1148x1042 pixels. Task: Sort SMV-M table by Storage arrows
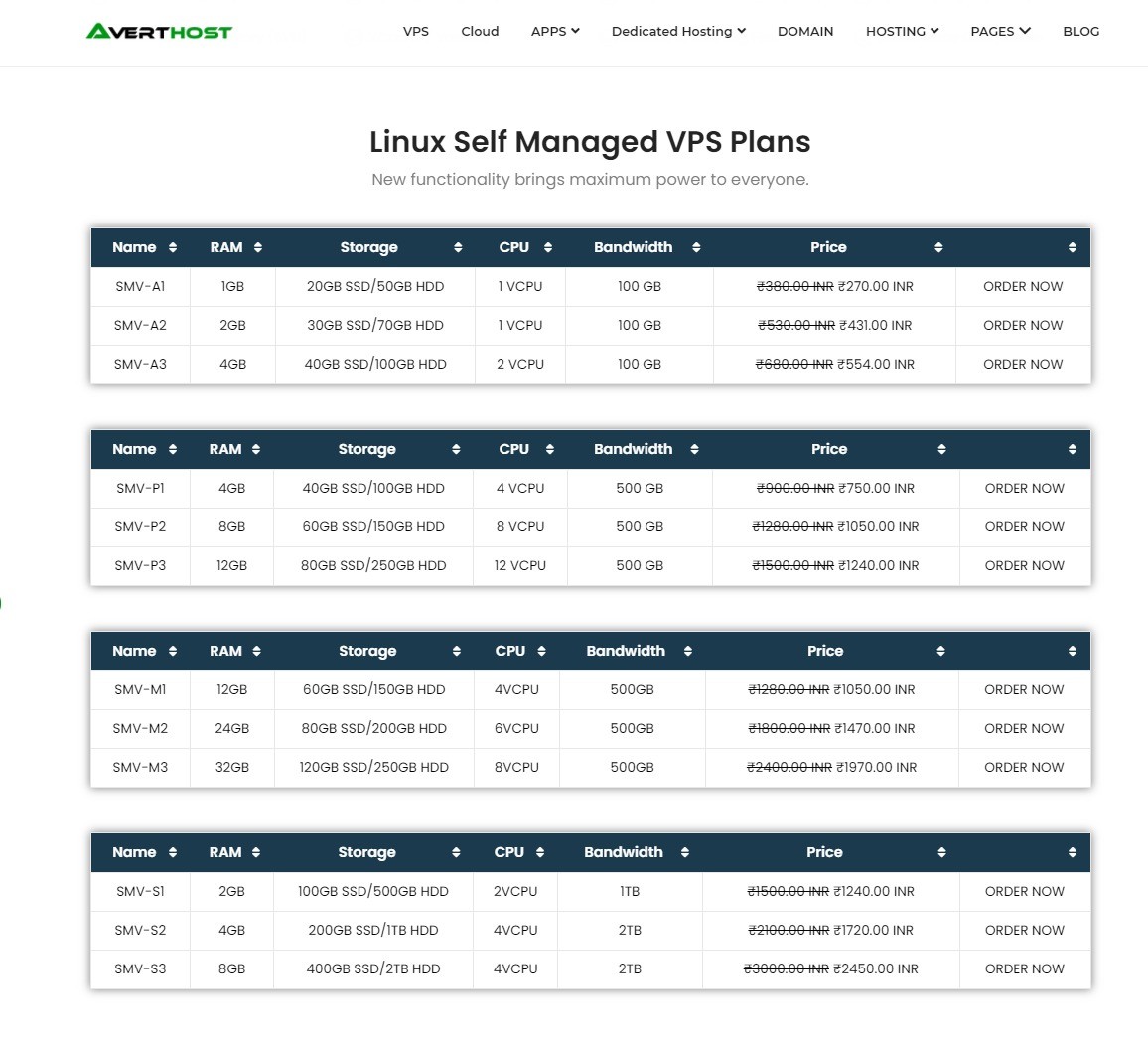coord(457,651)
